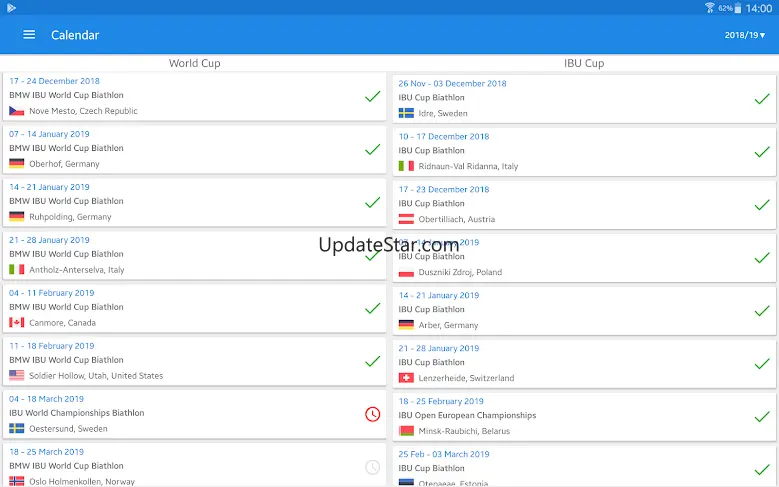The width and height of the screenshot is (779, 487).
Task: Select the World Cup column header
Action: coord(195,63)
